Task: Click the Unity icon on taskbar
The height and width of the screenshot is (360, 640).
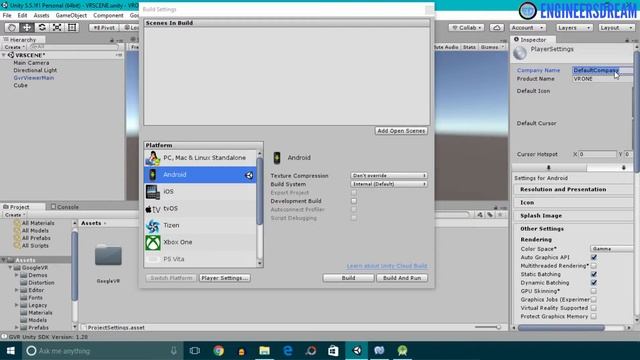Action: coord(357,351)
